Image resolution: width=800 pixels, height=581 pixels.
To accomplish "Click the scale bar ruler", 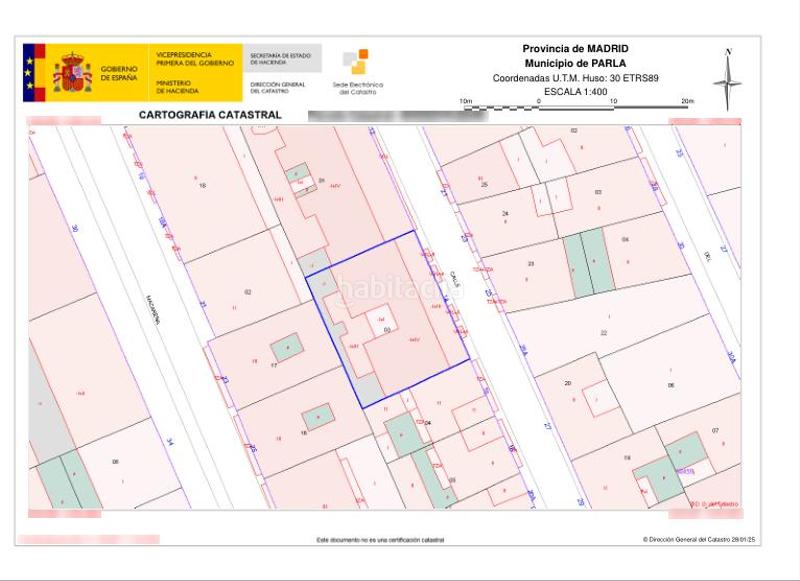I will coord(576,103).
